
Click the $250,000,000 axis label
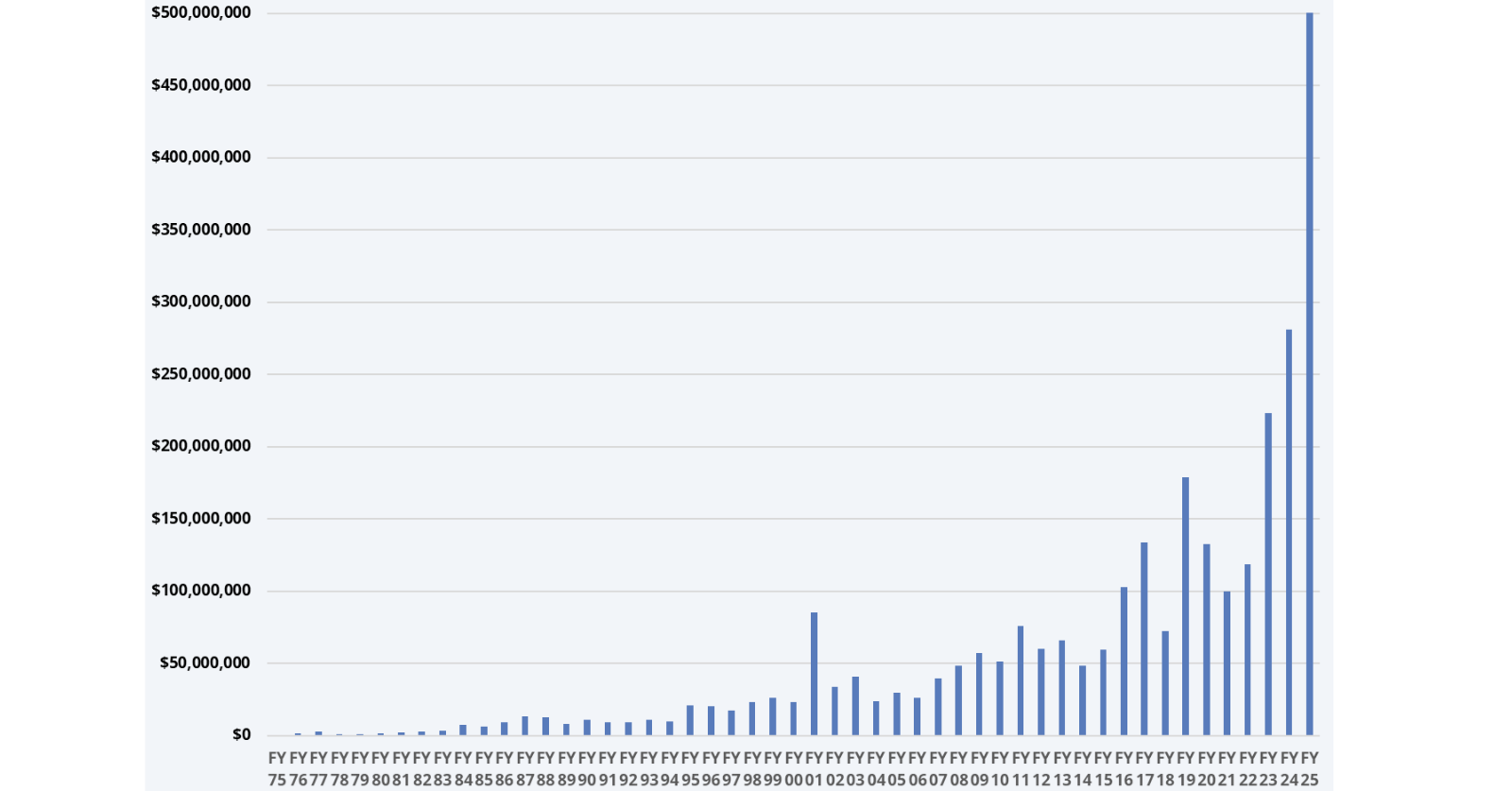[x=201, y=374]
